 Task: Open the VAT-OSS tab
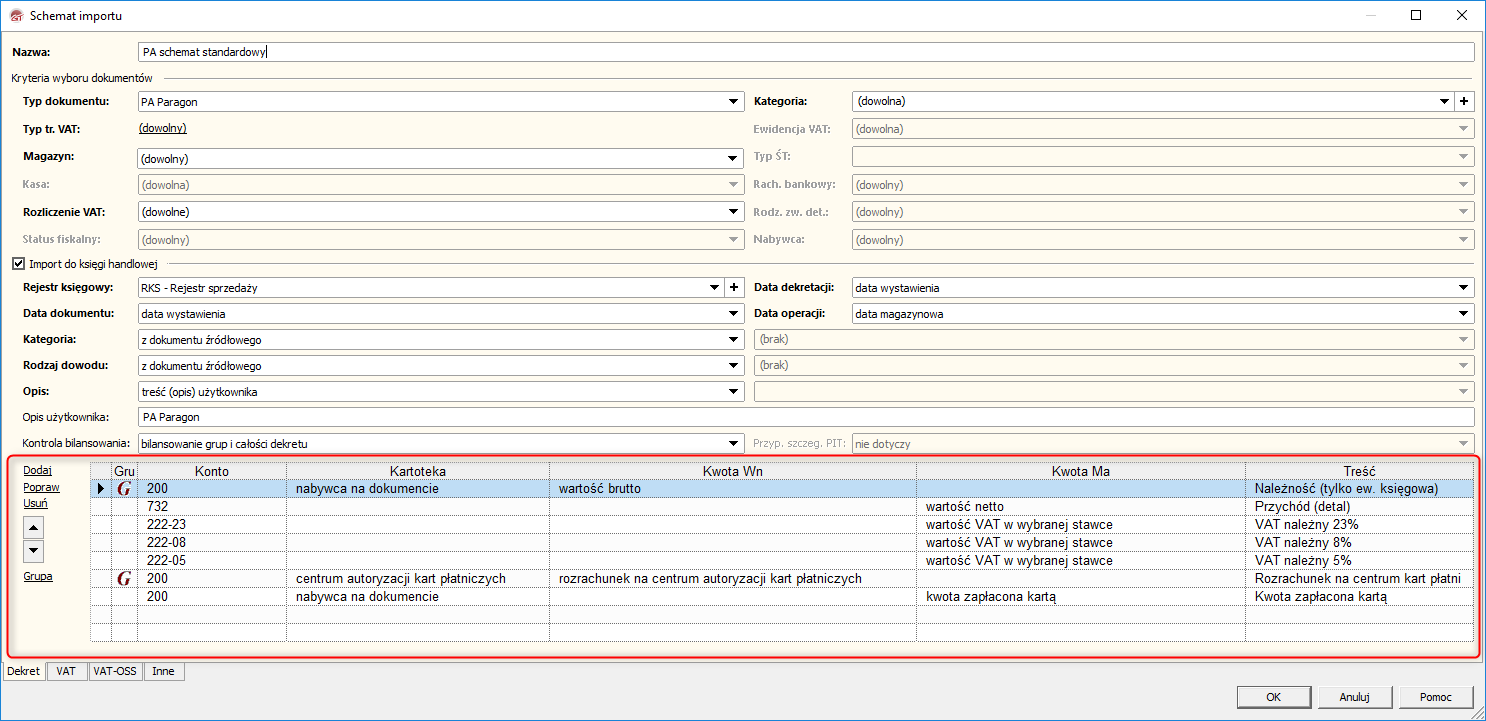(114, 671)
